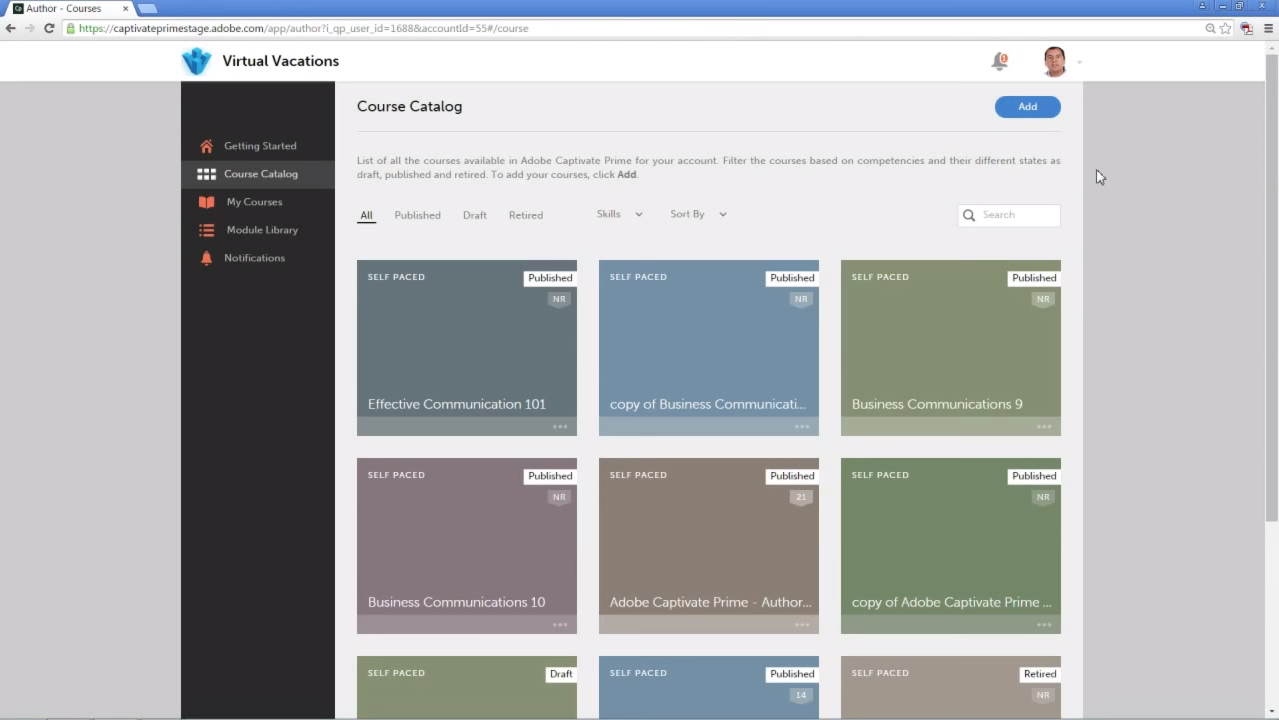Click the Course Catalog grid icon

click(206, 174)
